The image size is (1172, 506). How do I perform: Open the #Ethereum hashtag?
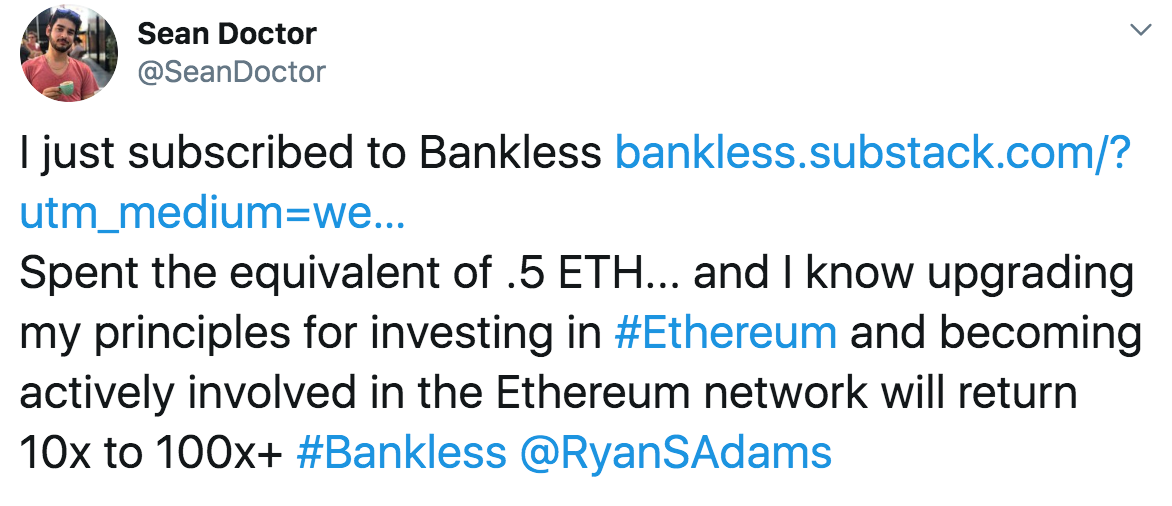point(725,332)
